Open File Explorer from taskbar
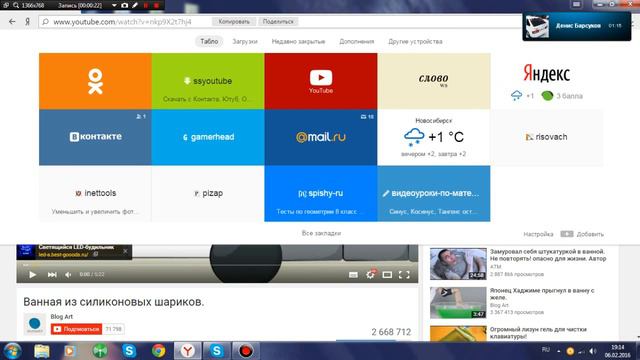The height and width of the screenshot is (360, 640). click(41, 351)
